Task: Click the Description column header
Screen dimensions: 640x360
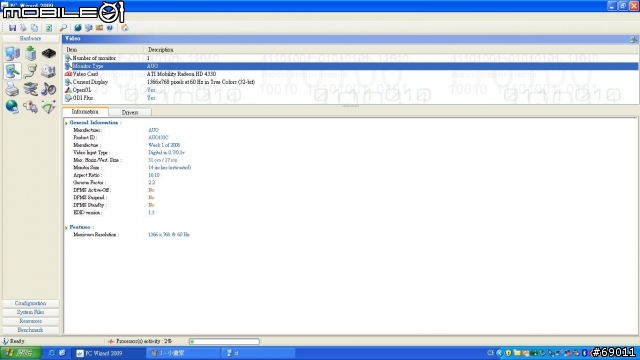Action: (391, 50)
